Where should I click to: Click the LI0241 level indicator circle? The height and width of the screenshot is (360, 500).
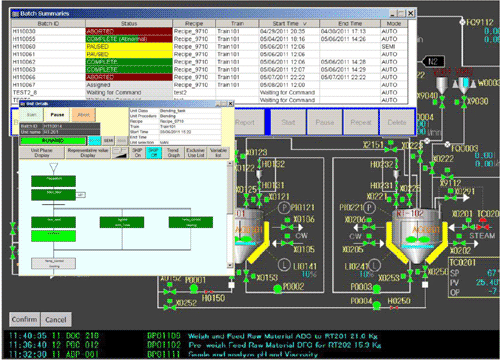375,266
